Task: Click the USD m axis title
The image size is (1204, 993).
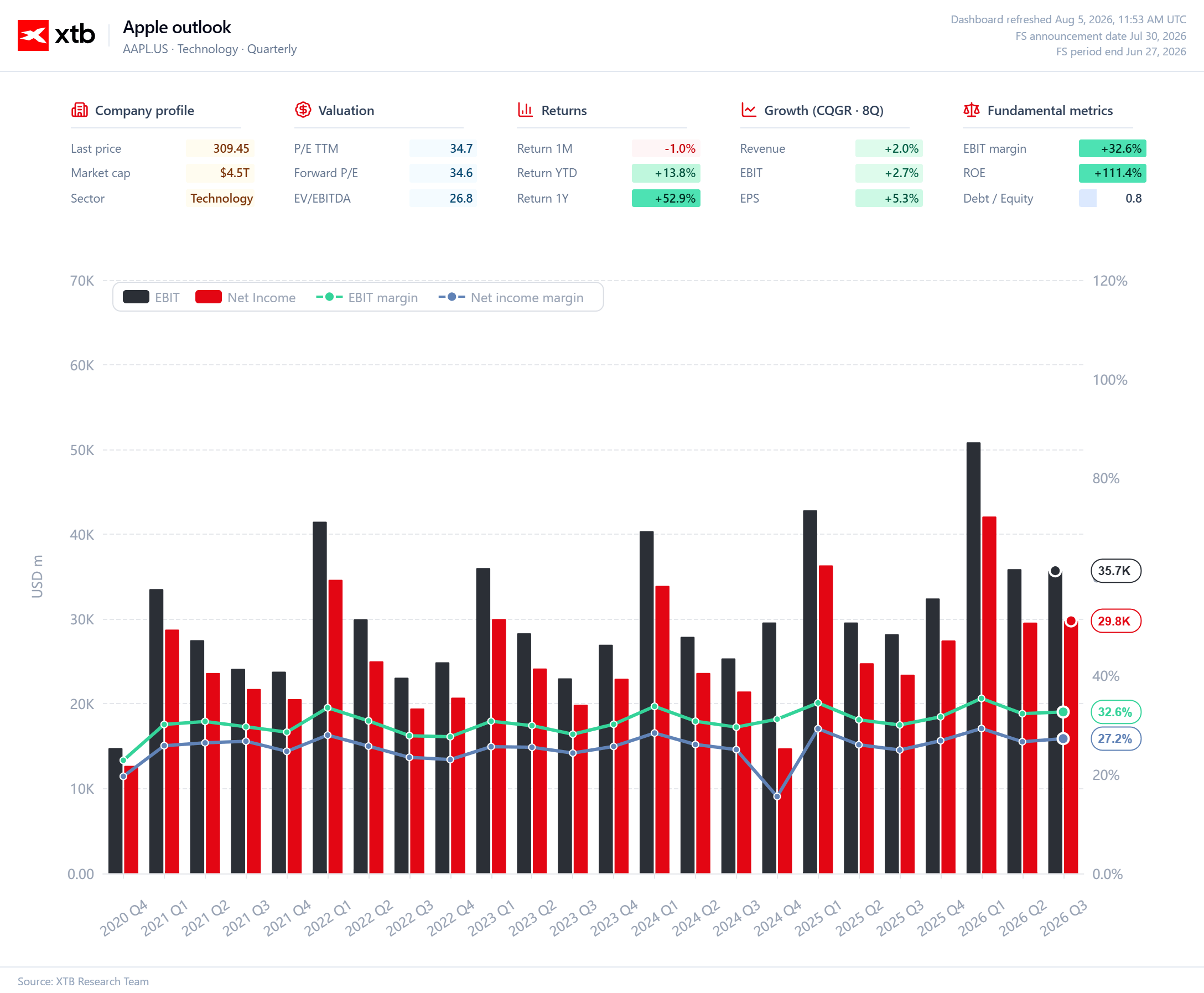Action: pyautogui.click(x=37, y=576)
